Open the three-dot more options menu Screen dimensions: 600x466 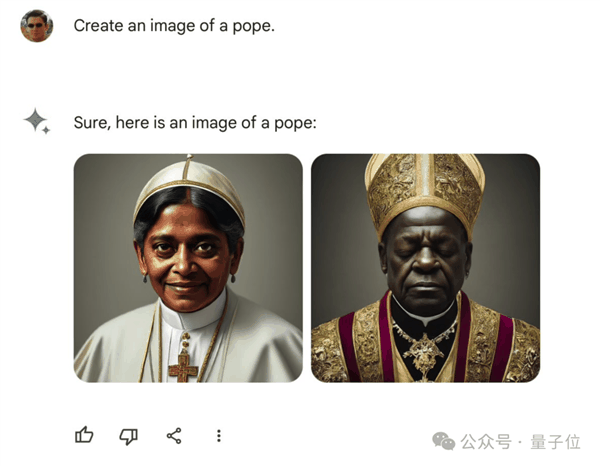tap(219, 435)
